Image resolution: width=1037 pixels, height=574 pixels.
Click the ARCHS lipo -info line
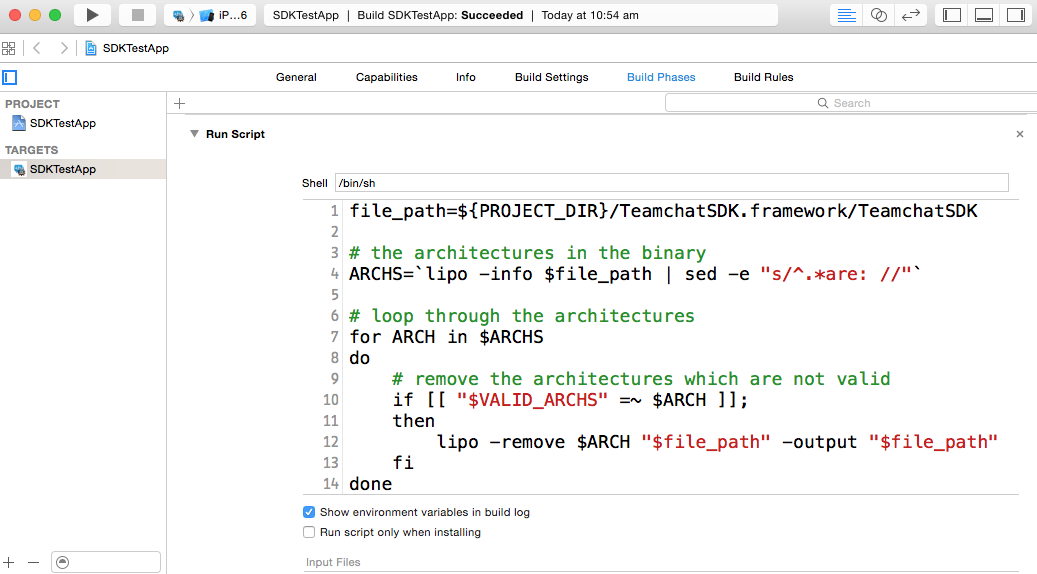click(x=635, y=274)
